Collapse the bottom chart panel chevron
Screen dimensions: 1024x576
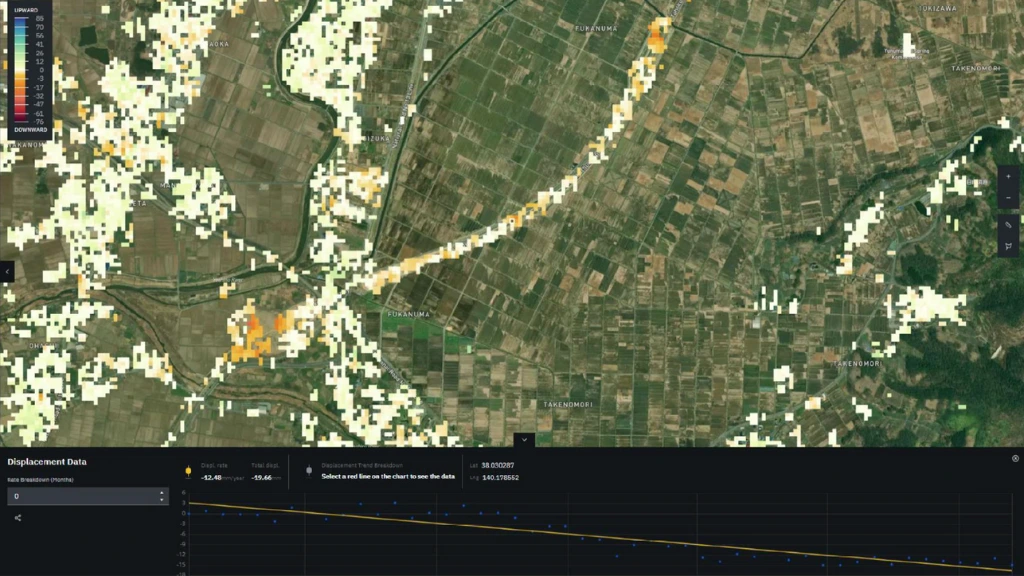[x=524, y=439]
